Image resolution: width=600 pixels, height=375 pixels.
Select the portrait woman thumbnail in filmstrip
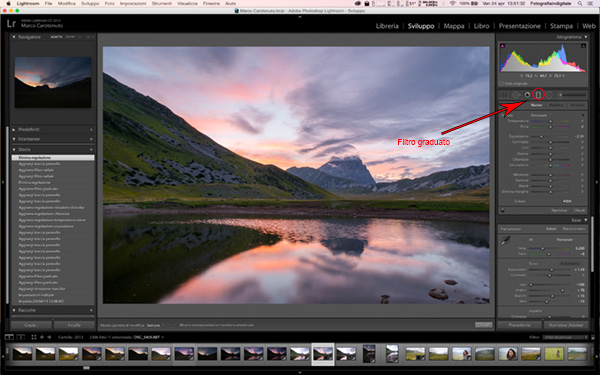(508, 354)
